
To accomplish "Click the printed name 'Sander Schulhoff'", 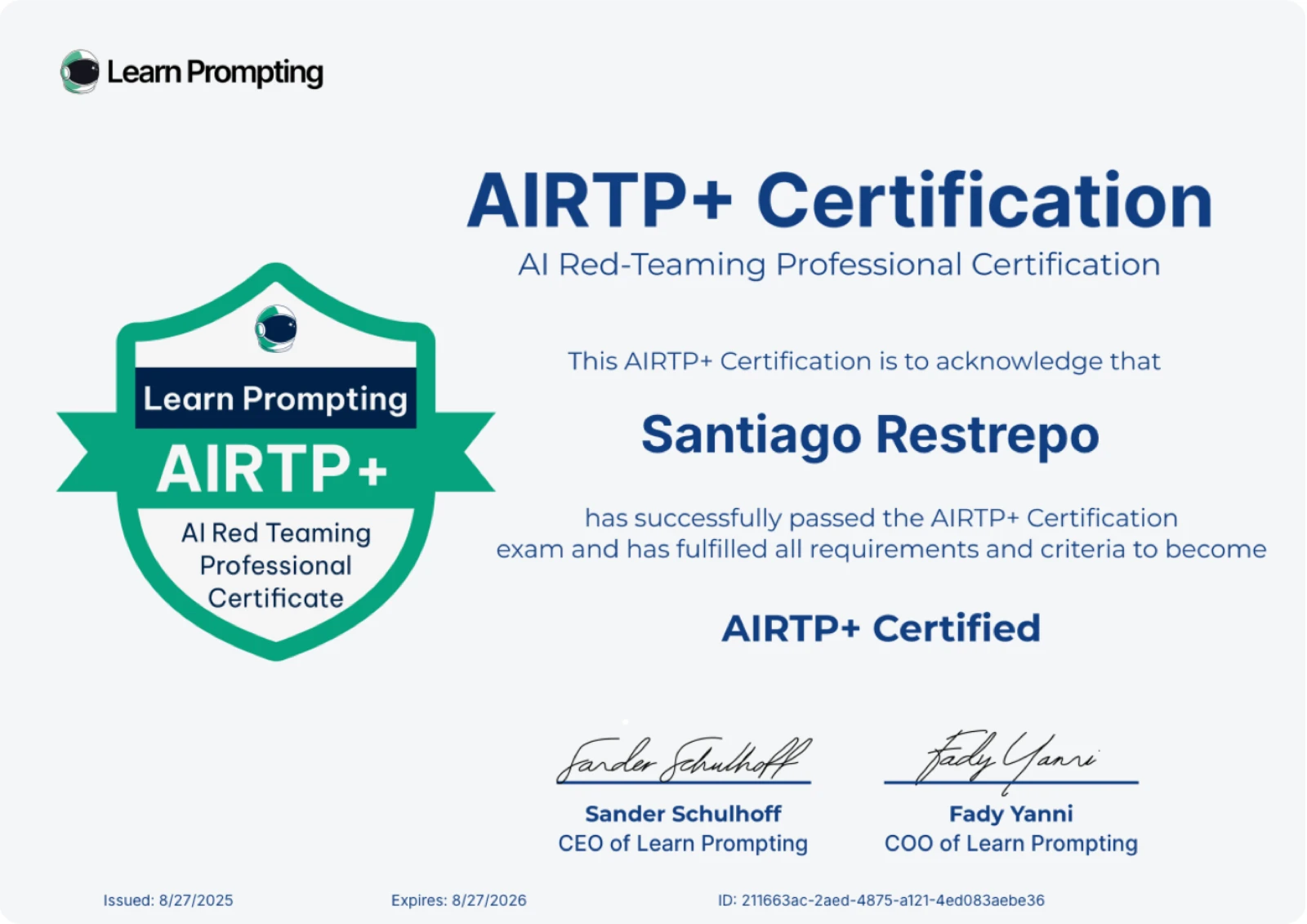I will click(683, 814).
